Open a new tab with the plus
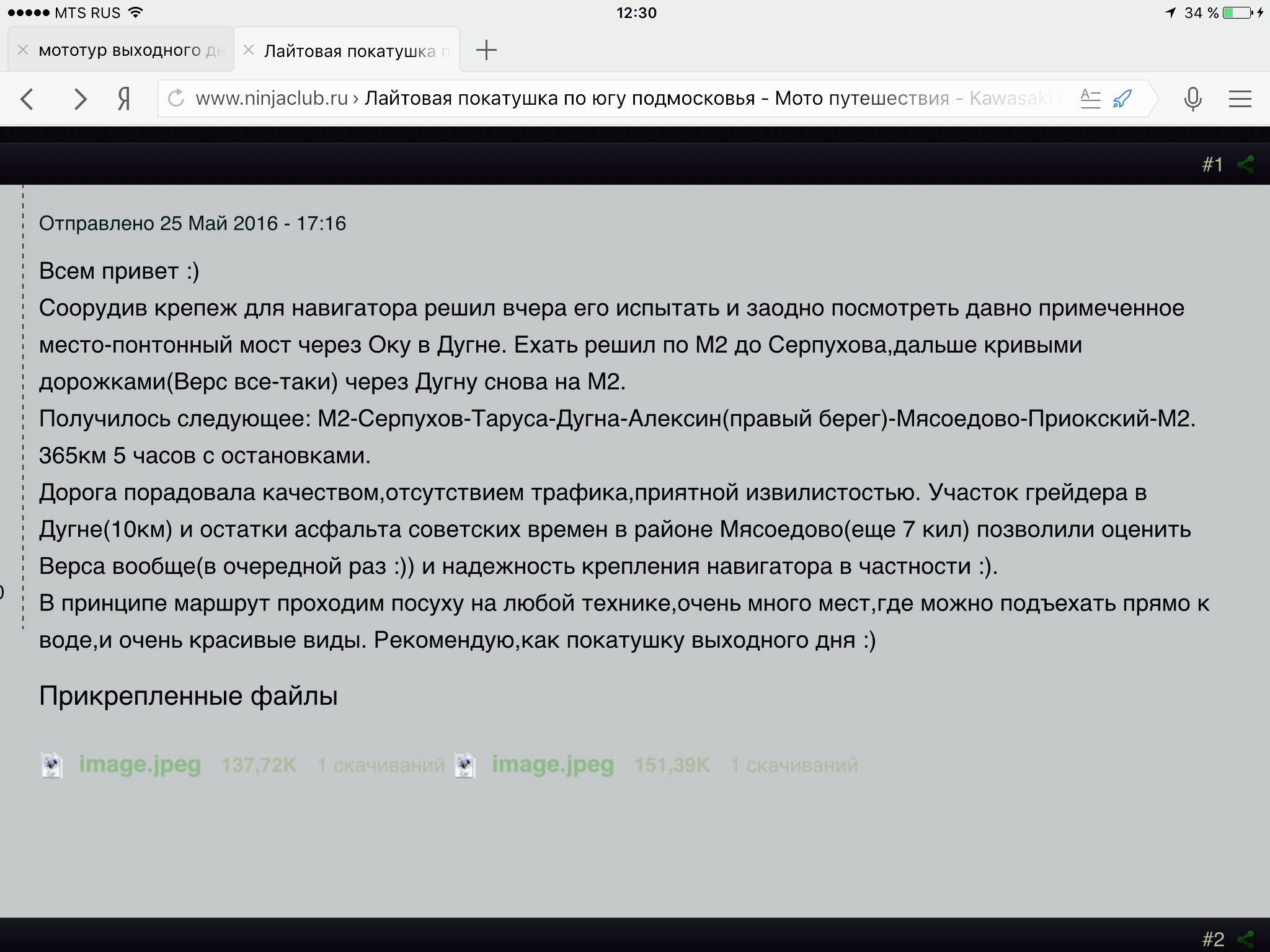1270x952 pixels. (x=486, y=50)
